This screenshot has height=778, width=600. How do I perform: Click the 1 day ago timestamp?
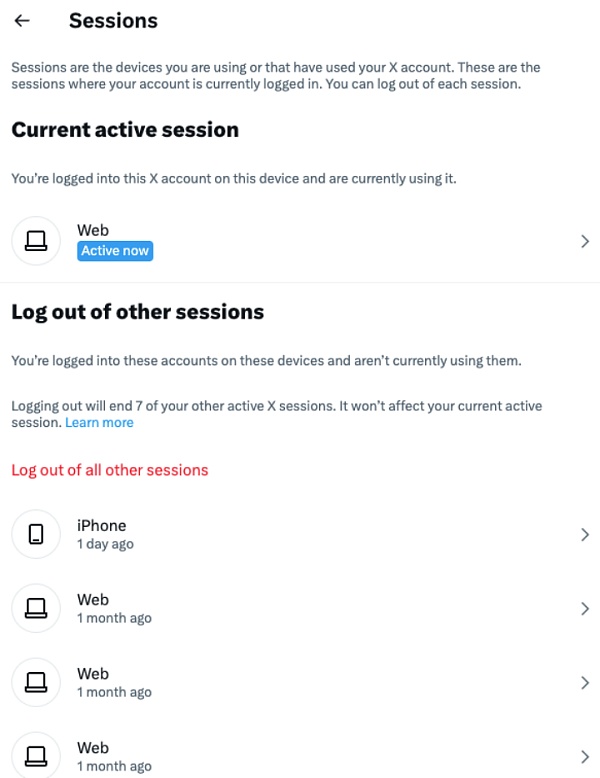pyautogui.click(x=105, y=545)
